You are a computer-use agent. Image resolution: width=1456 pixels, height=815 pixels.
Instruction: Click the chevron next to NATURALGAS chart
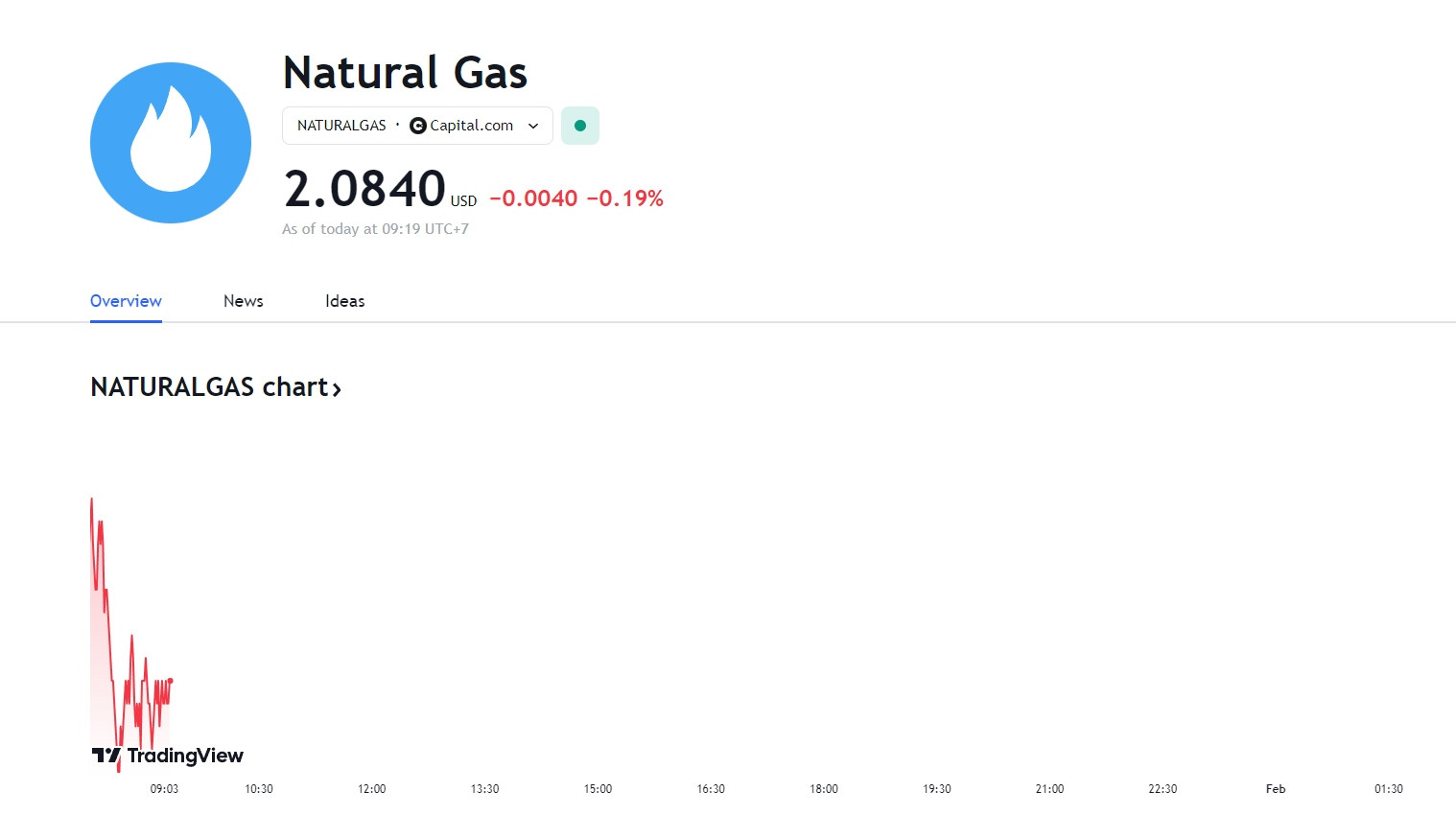(337, 388)
